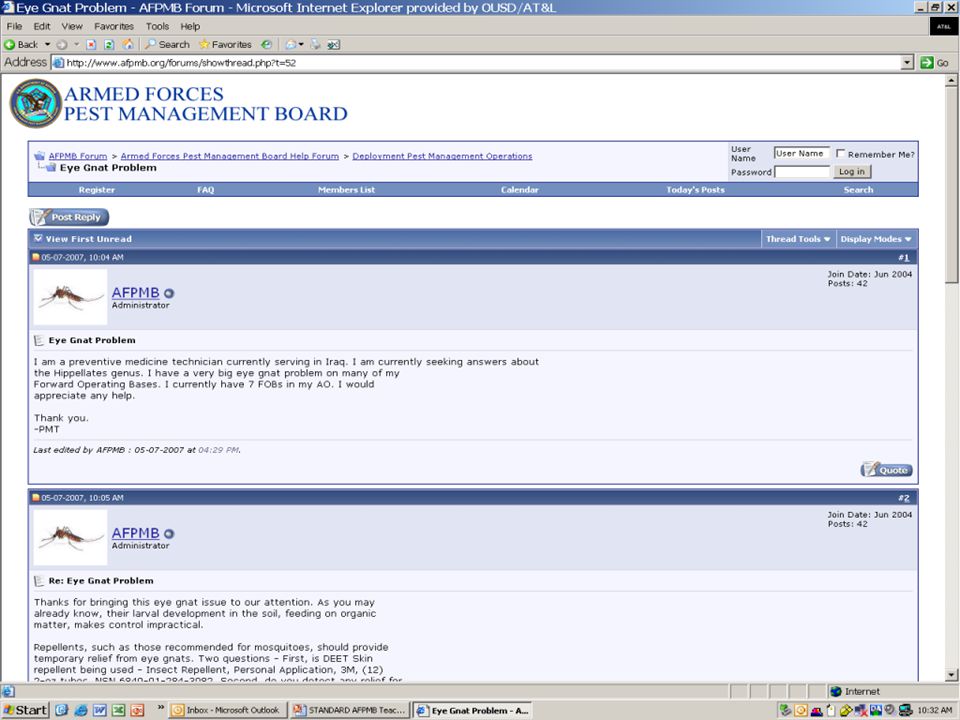
Task: Open the Back button history dropdown arrow
Action: click(47, 45)
